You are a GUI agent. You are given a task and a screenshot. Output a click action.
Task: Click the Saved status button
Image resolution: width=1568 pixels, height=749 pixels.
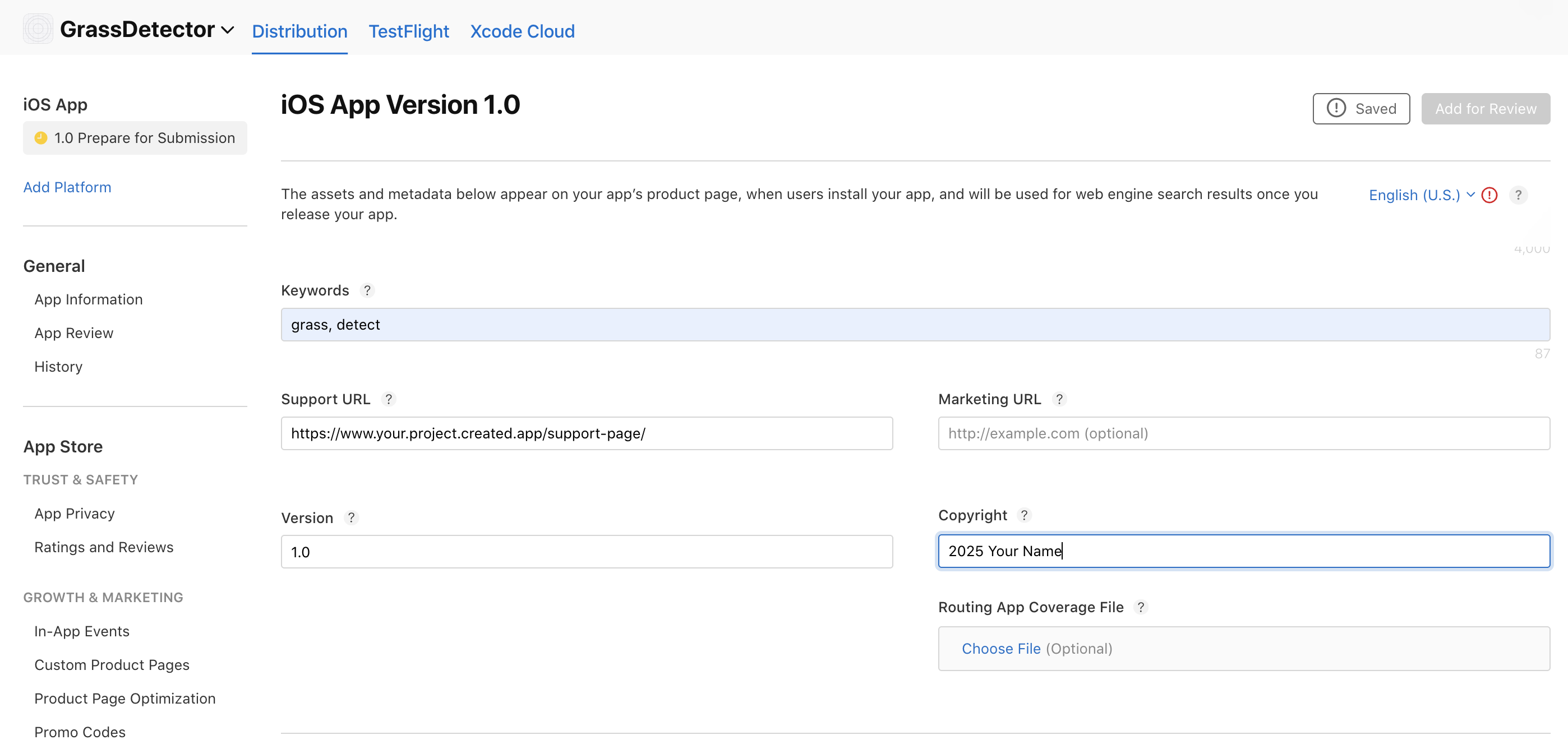(1361, 109)
